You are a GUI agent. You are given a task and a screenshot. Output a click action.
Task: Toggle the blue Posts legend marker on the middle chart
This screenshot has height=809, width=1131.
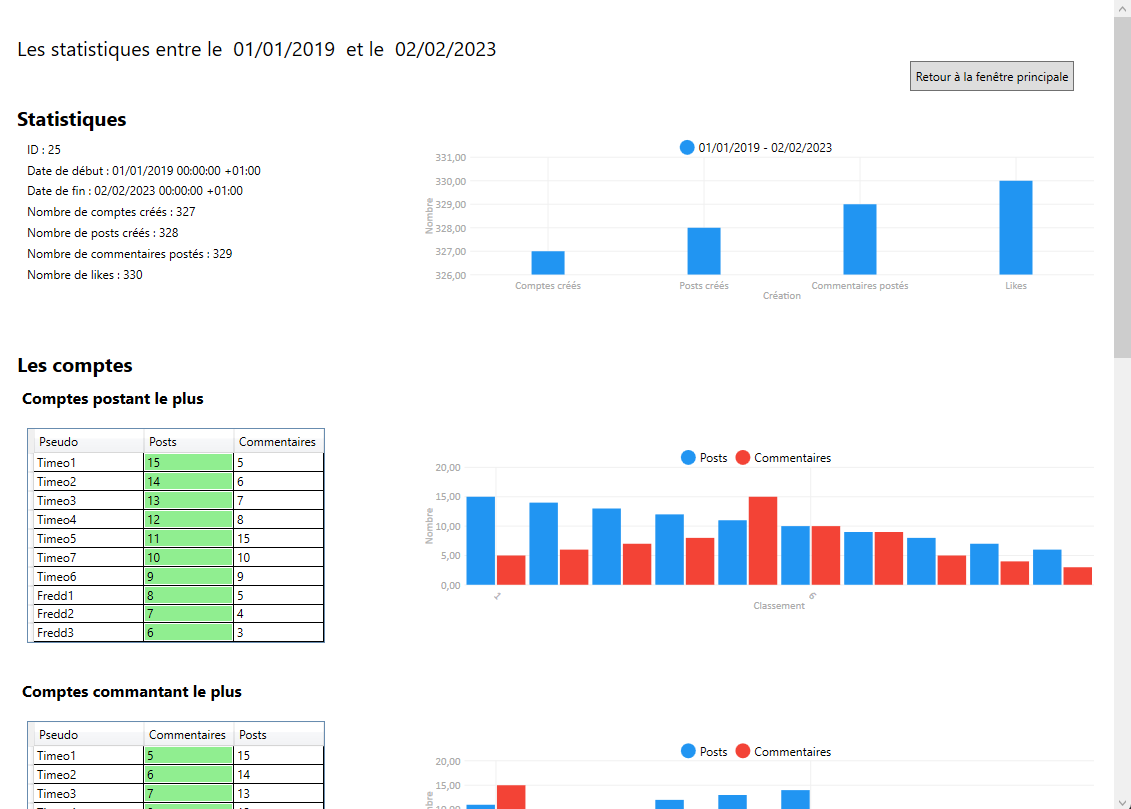[x=686, y=457]
